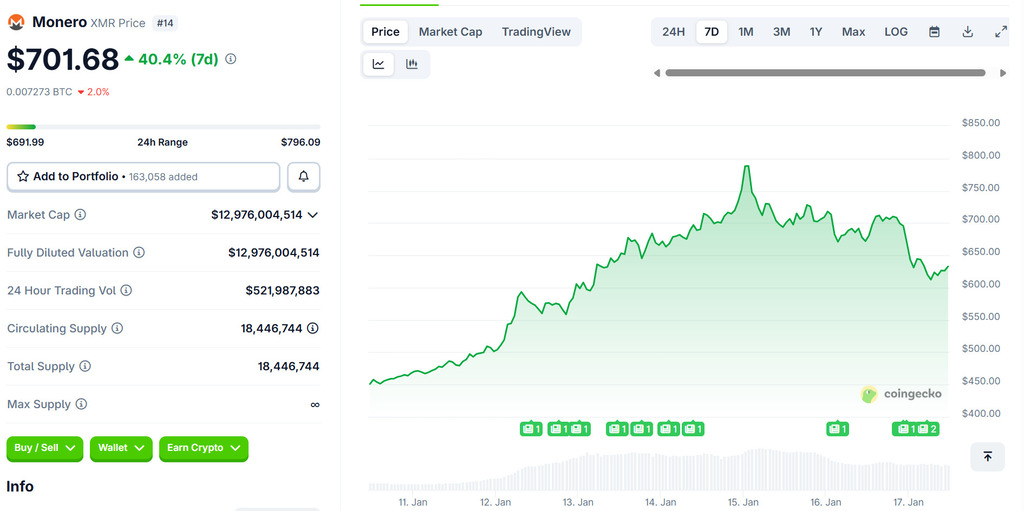Select the line chart view icon
The width and height of the screenshot is (1024, 511).
[379, 64]
